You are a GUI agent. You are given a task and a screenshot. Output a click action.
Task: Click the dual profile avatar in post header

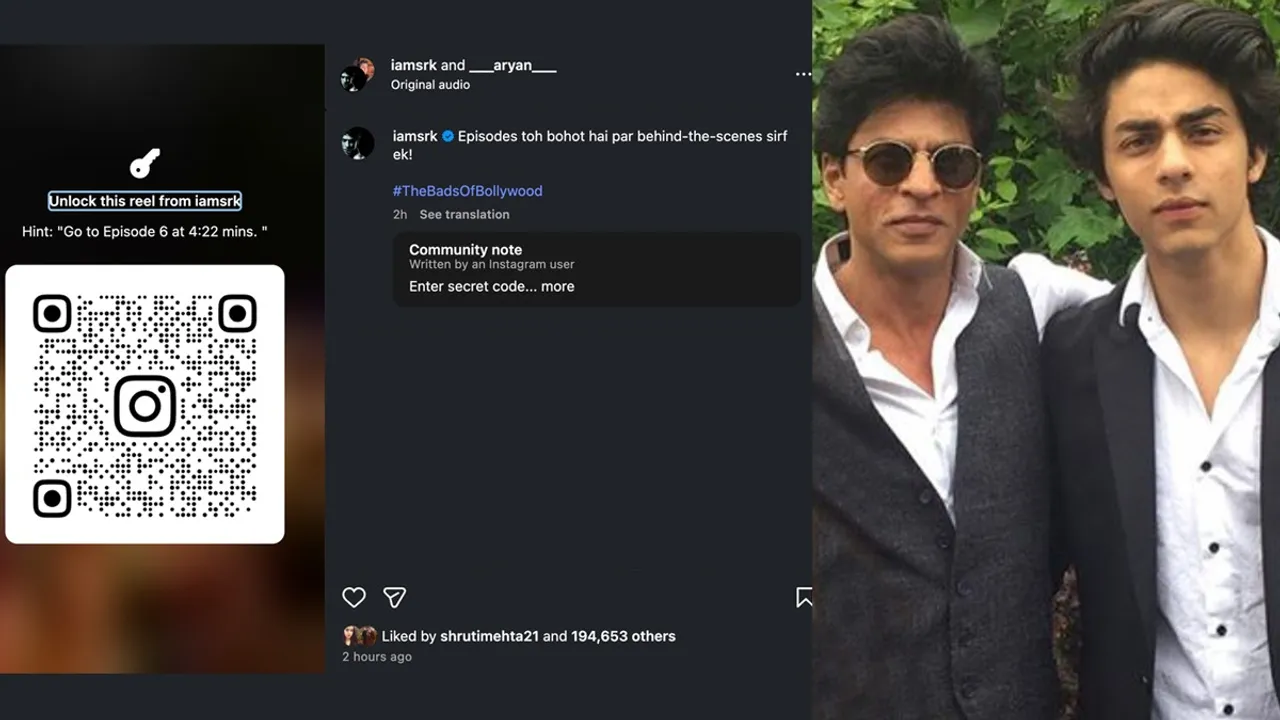357,74
